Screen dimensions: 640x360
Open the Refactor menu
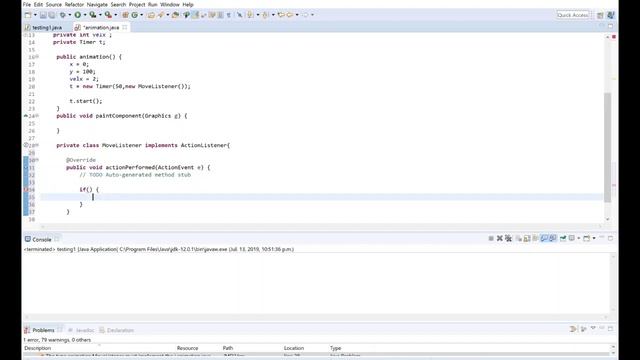click(x=74, y=4)
